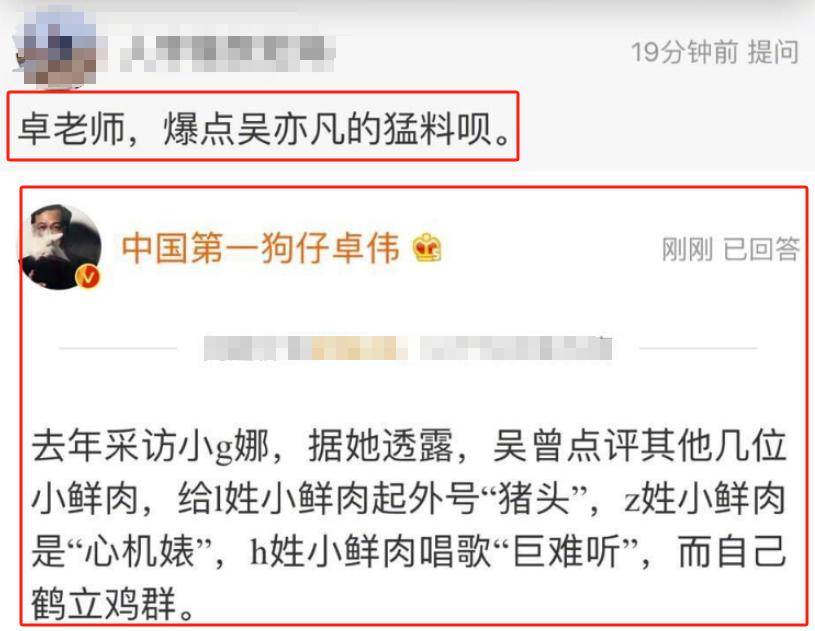This screenshot has width=815, height=631.
Task: Click the answer line mentioning “猪头”
Action: pos(409,498)
